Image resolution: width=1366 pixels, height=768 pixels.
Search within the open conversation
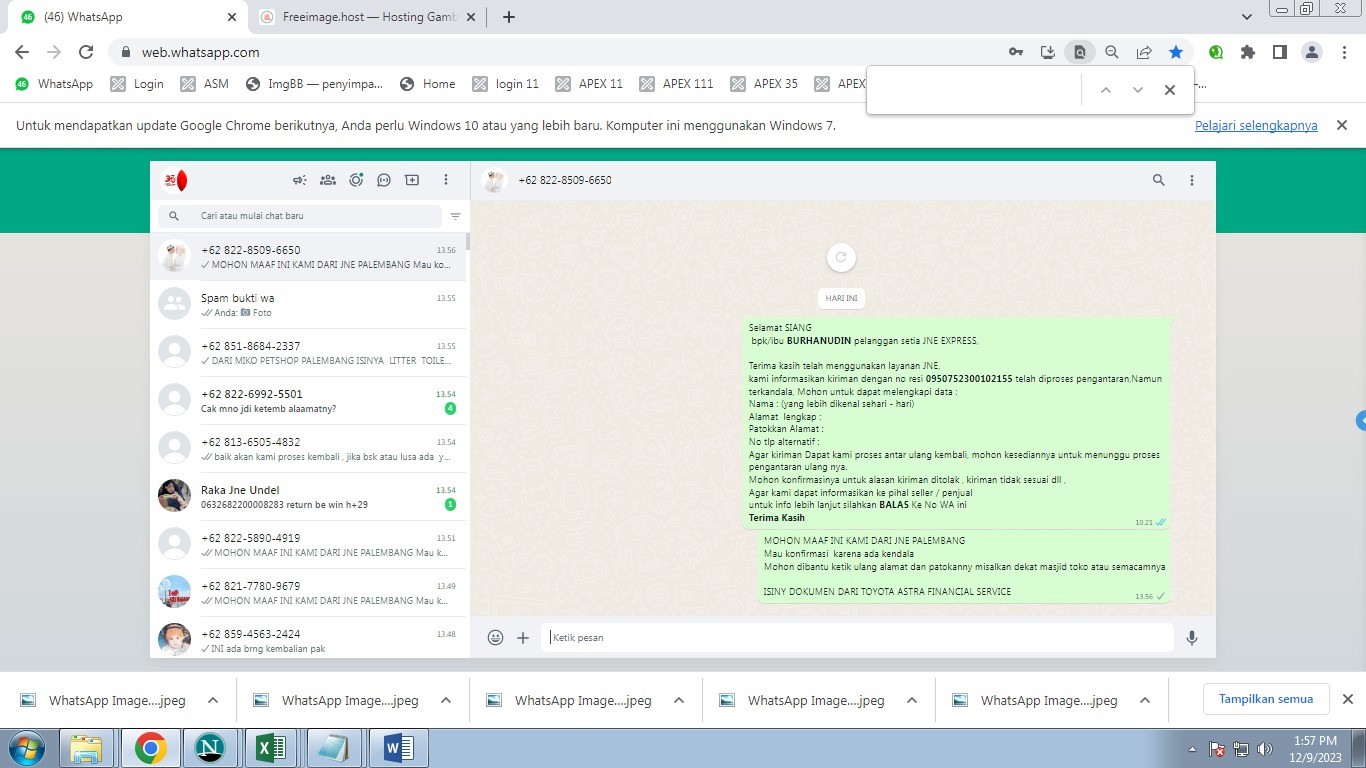[x=1159, y=180]
